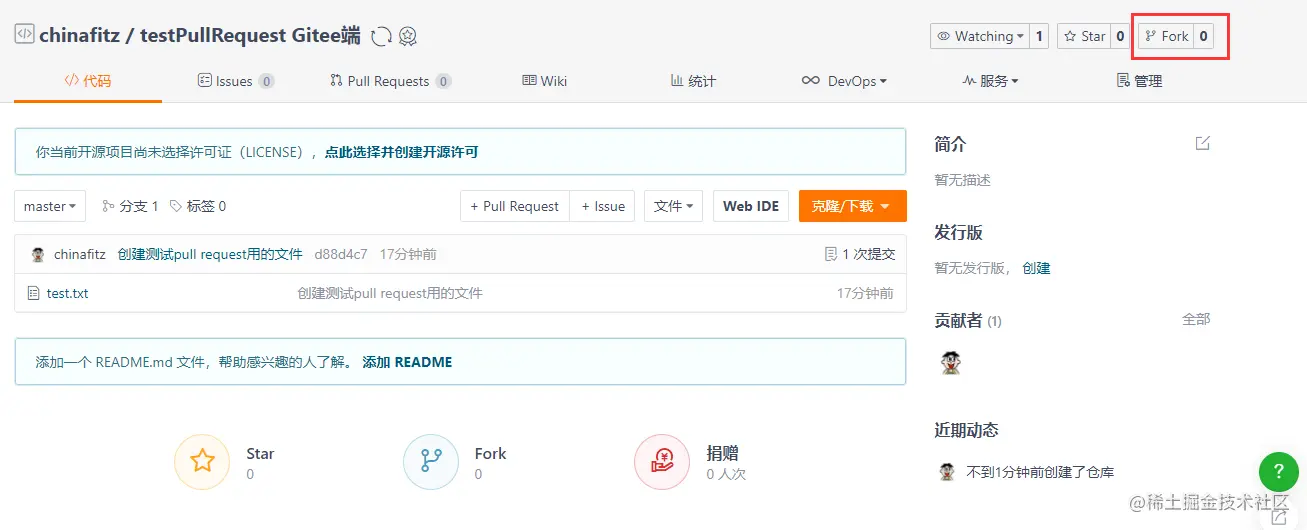The image size is (1307, 530).
Task: Open the test.txt file
Action: [x=67, y=293]
